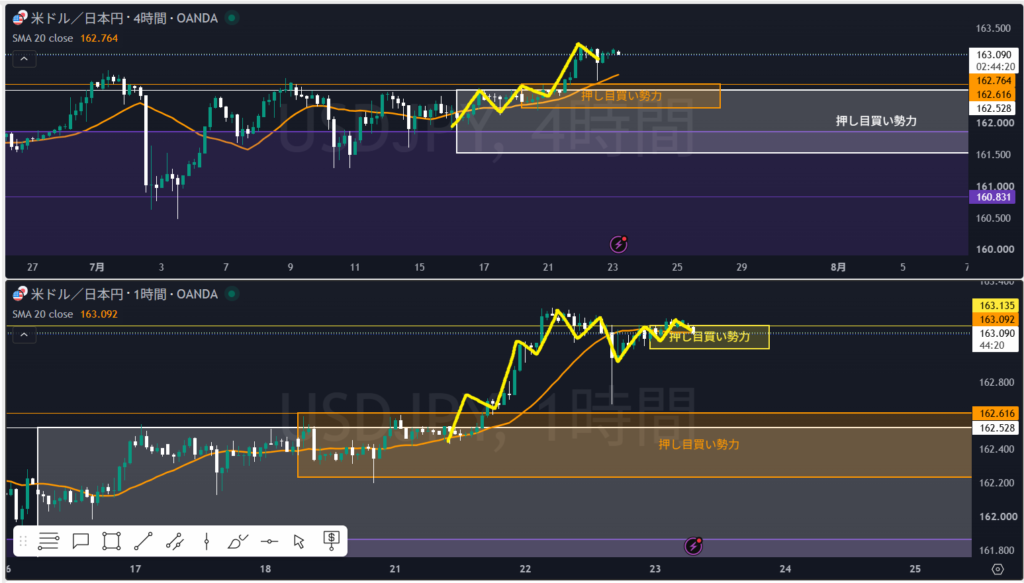Click green market status dot on 1-hour chart

tap(231, 294)
